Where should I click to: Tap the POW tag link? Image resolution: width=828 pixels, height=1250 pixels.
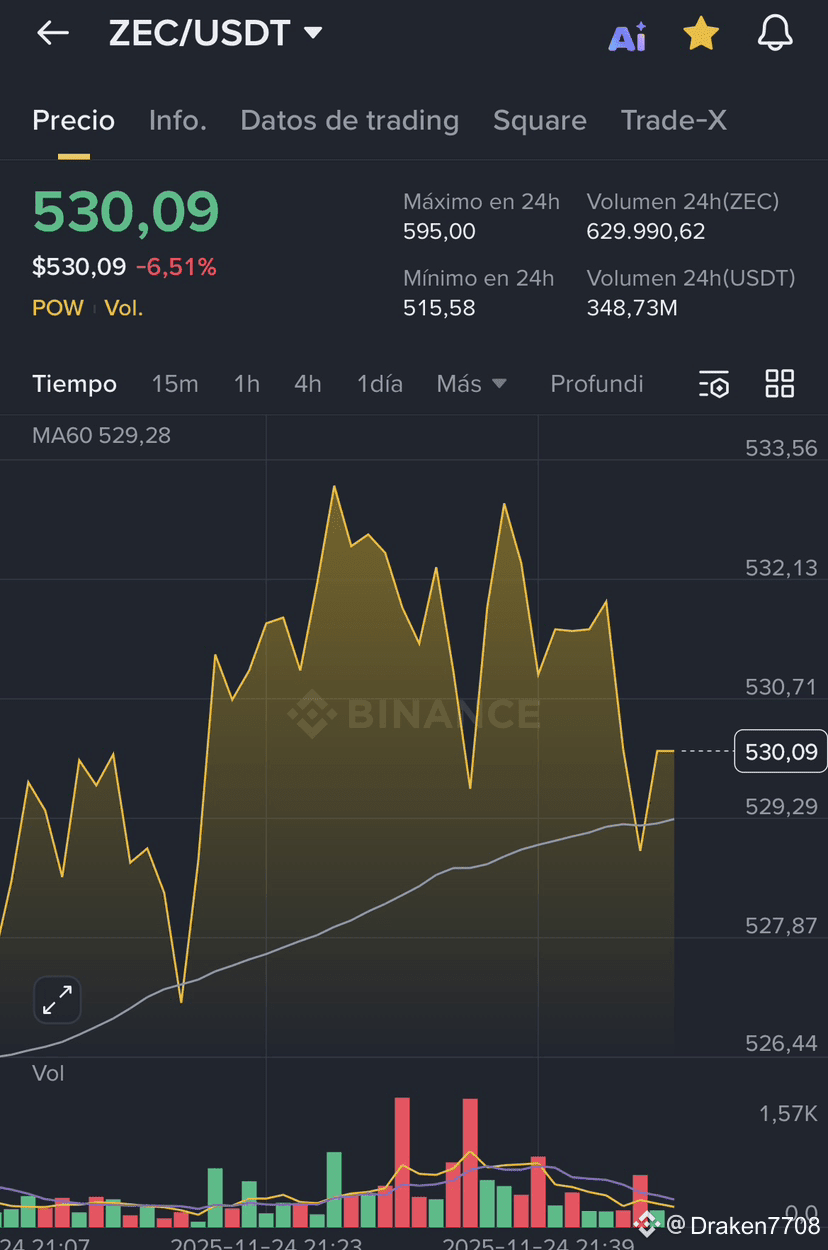(x=58, y=308)
